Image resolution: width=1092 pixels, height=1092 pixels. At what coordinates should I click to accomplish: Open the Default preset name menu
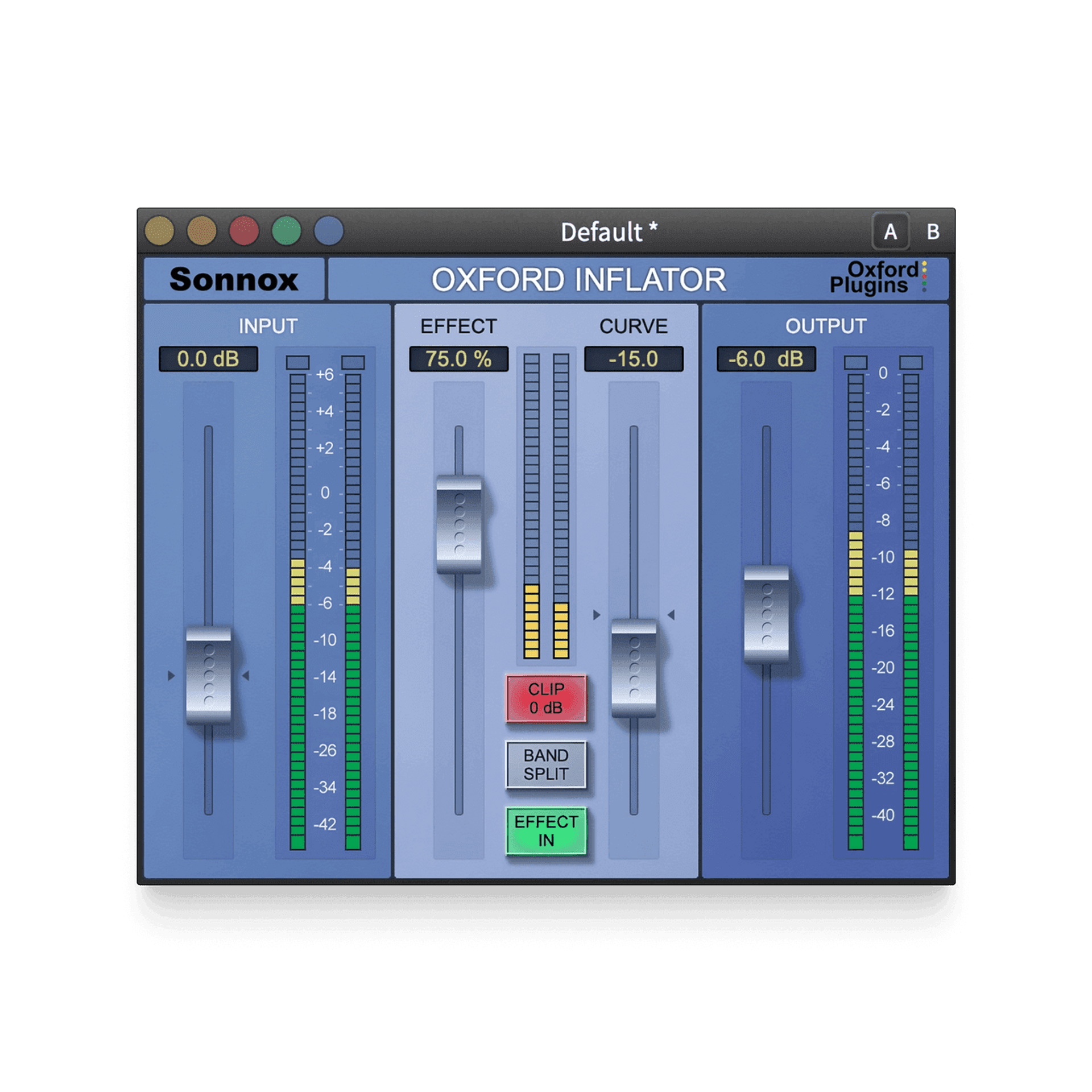pyautogui.click(x=609, y=232)
